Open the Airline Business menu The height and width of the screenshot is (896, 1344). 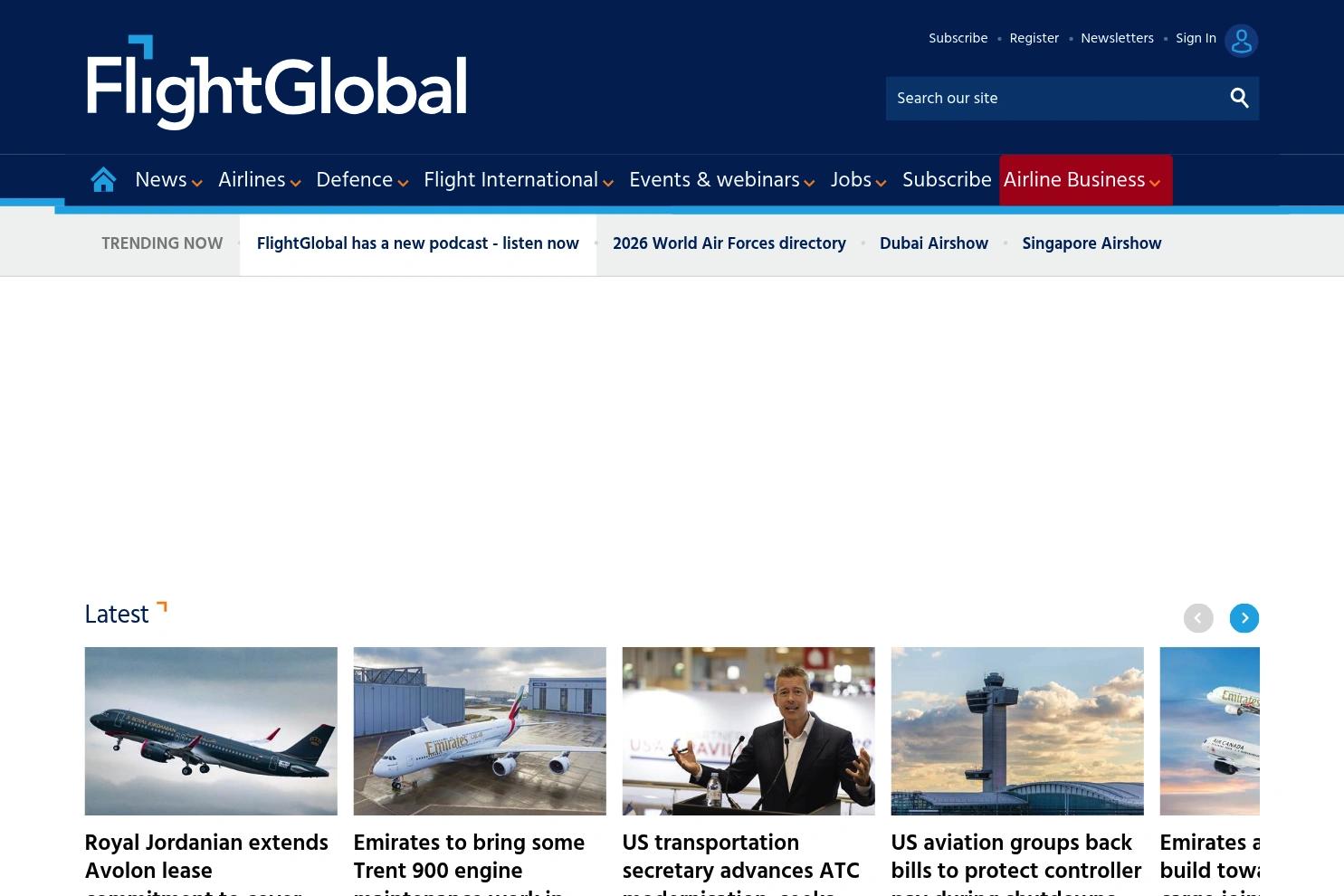(1074, 180)
